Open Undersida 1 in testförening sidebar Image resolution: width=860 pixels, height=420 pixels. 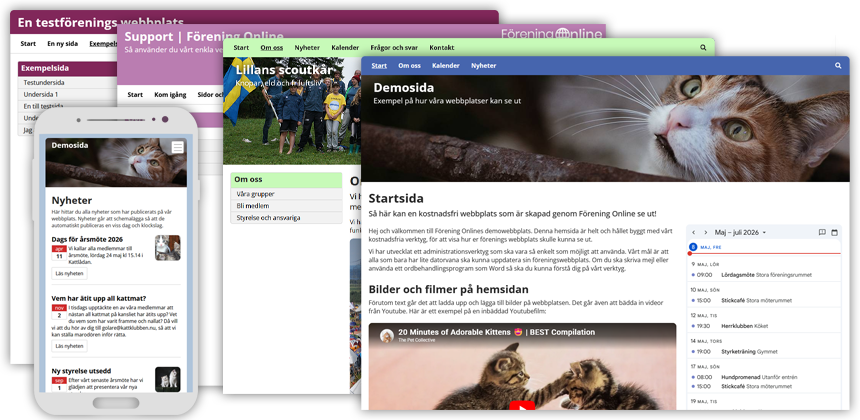69,94
